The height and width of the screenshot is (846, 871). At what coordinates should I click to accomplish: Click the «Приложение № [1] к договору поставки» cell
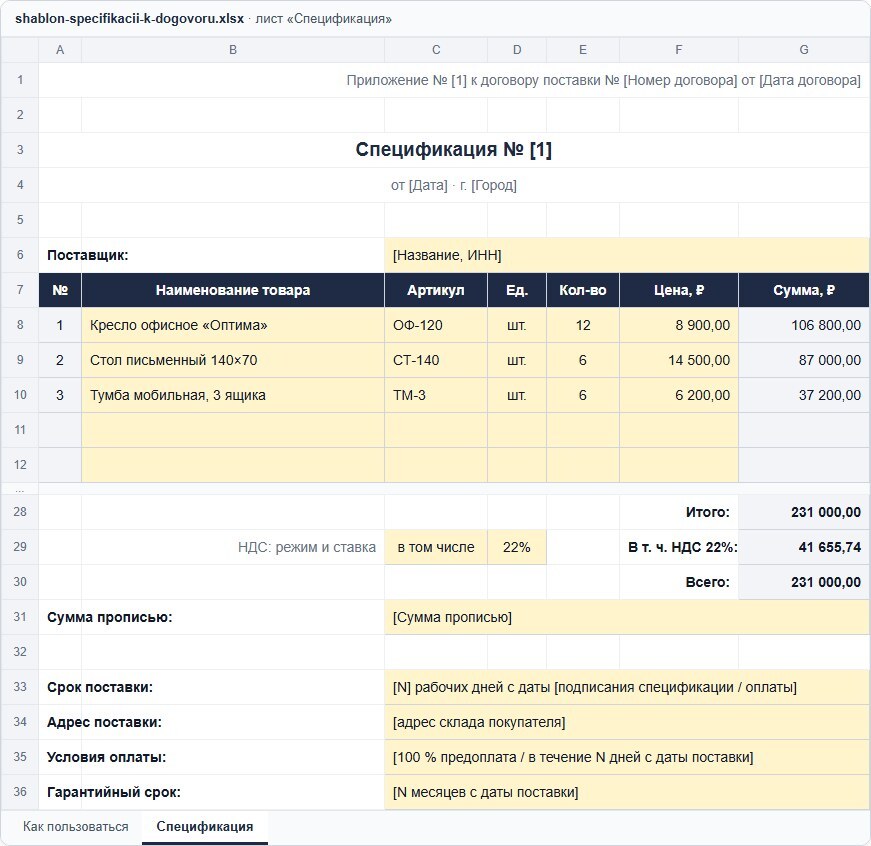[x=454, y=80]
